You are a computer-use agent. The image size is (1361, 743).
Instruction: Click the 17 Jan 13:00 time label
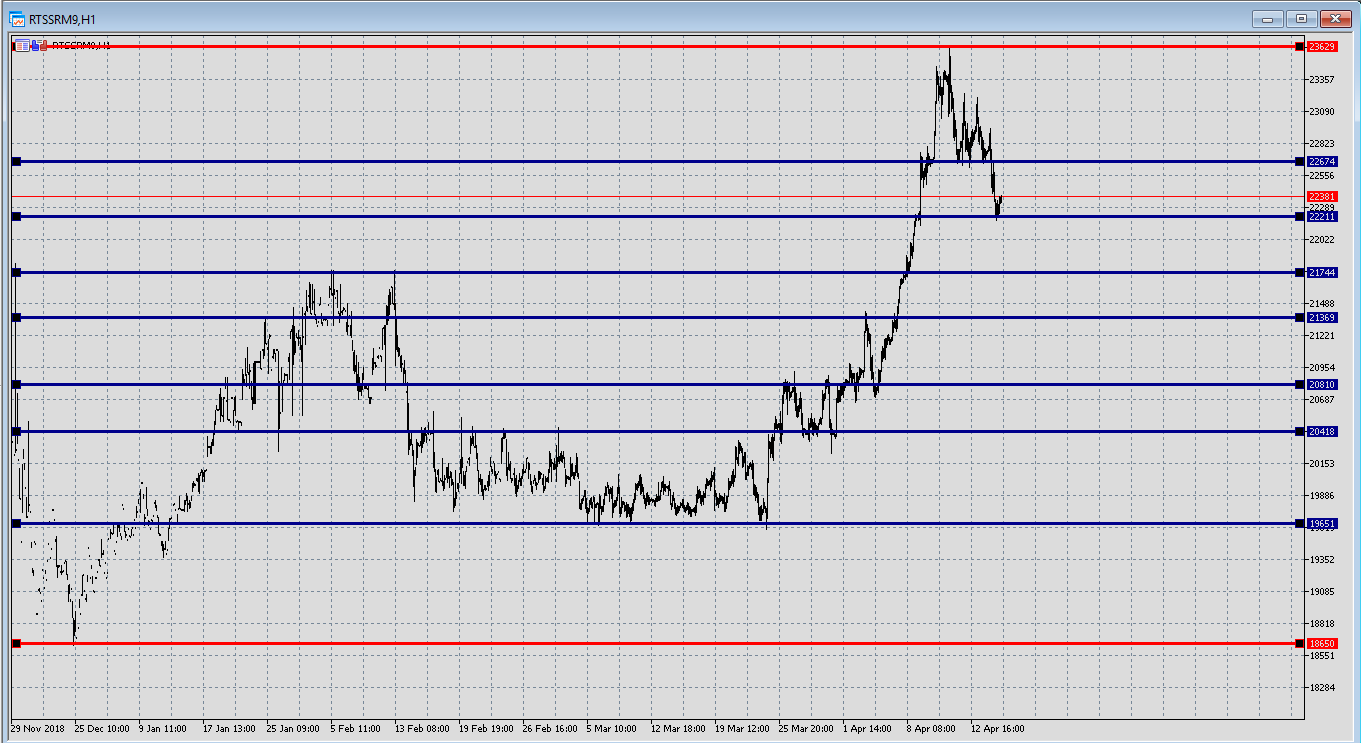click(229, 729)
